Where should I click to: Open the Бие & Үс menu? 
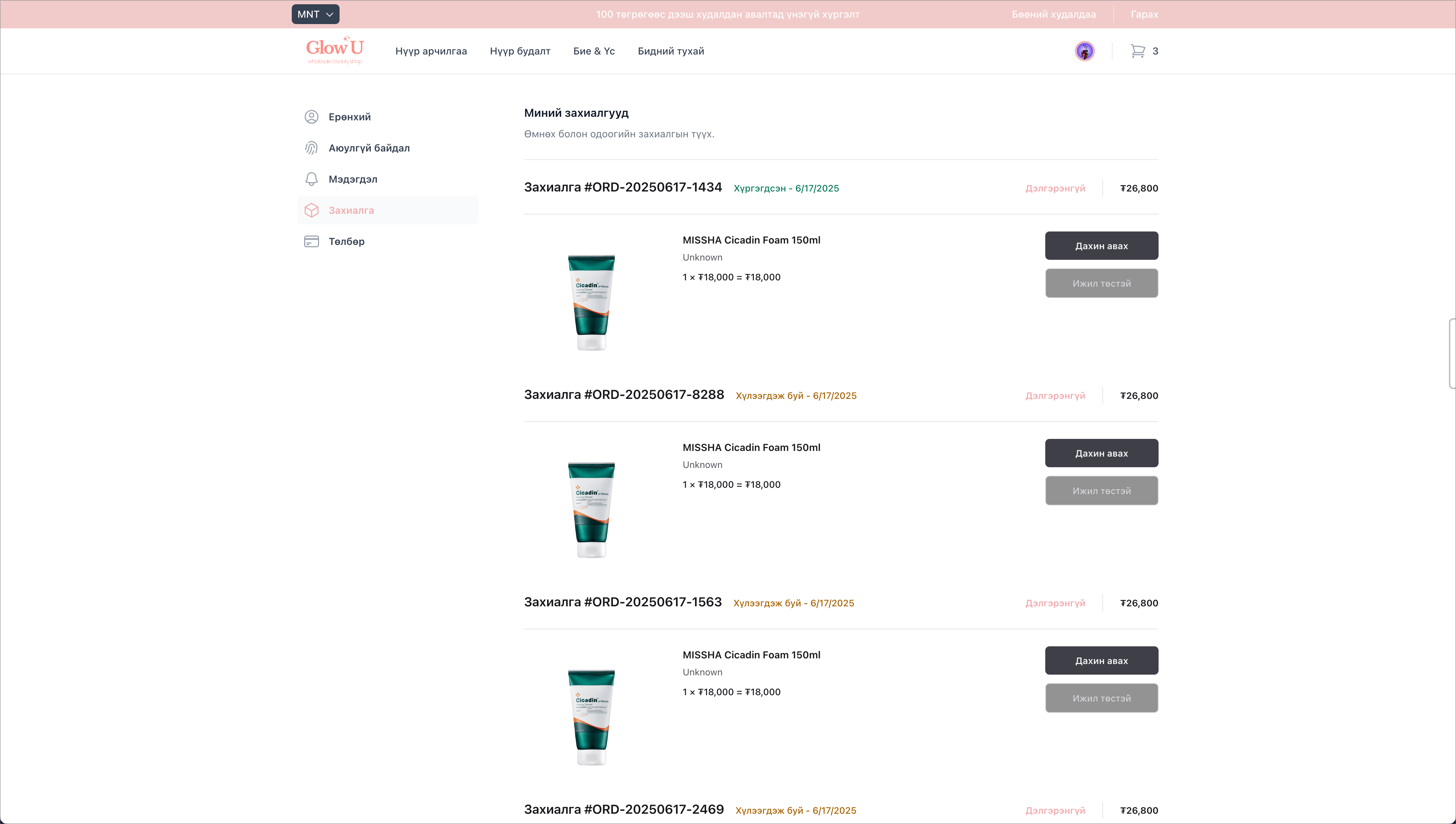coord(594,51)
